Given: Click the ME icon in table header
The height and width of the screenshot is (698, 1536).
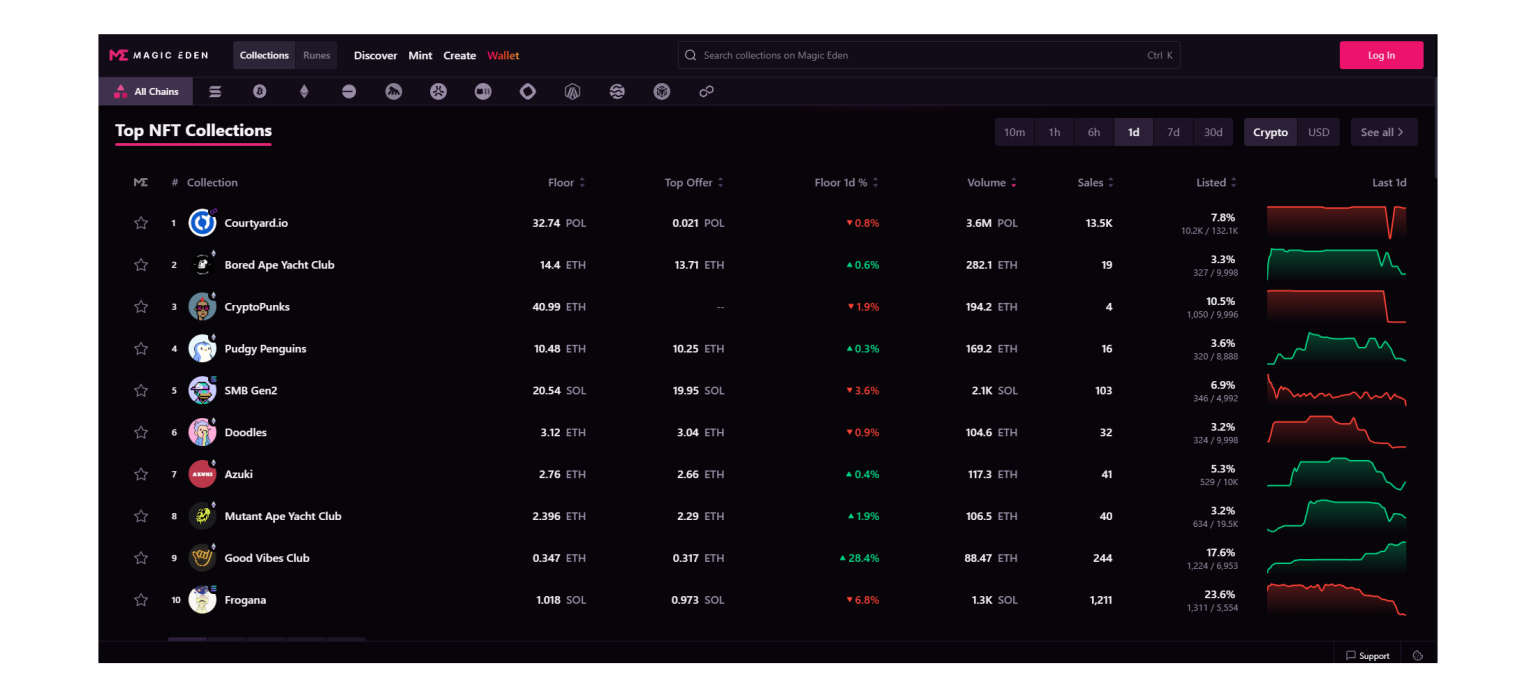Looking at the screenshot, I should click(141, 182).
